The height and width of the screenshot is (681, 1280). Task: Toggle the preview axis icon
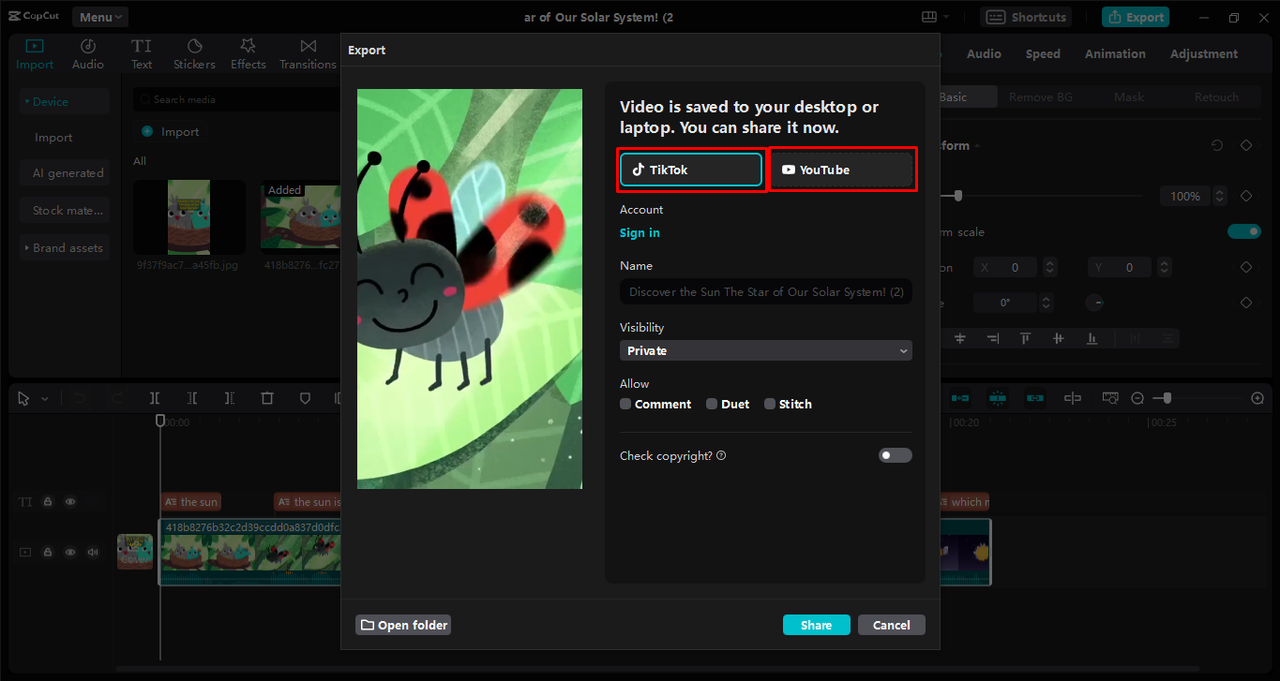click(x=1073, y=398)
